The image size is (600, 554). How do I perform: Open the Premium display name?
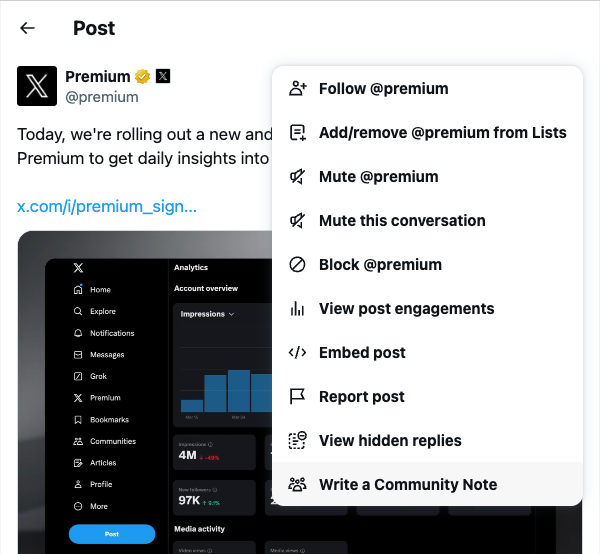pos(98,77)
